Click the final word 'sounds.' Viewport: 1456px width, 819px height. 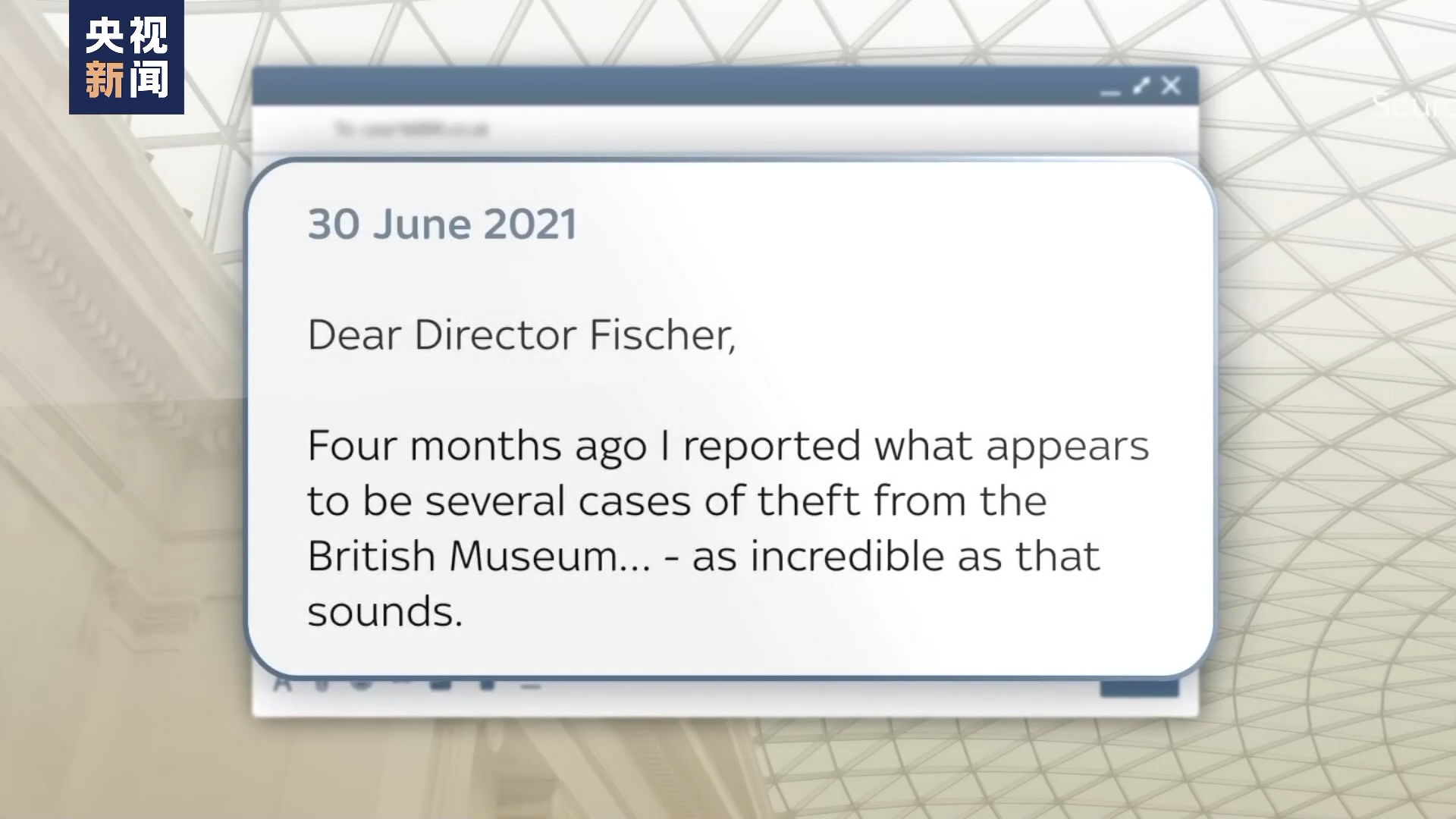click(384, 612)
